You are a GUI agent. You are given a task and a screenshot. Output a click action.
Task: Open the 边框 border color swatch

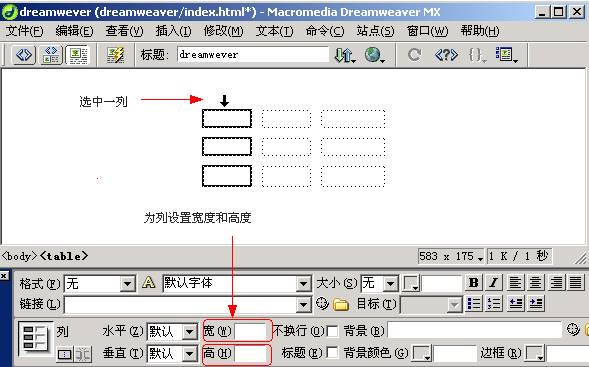[x=534, y=353]
